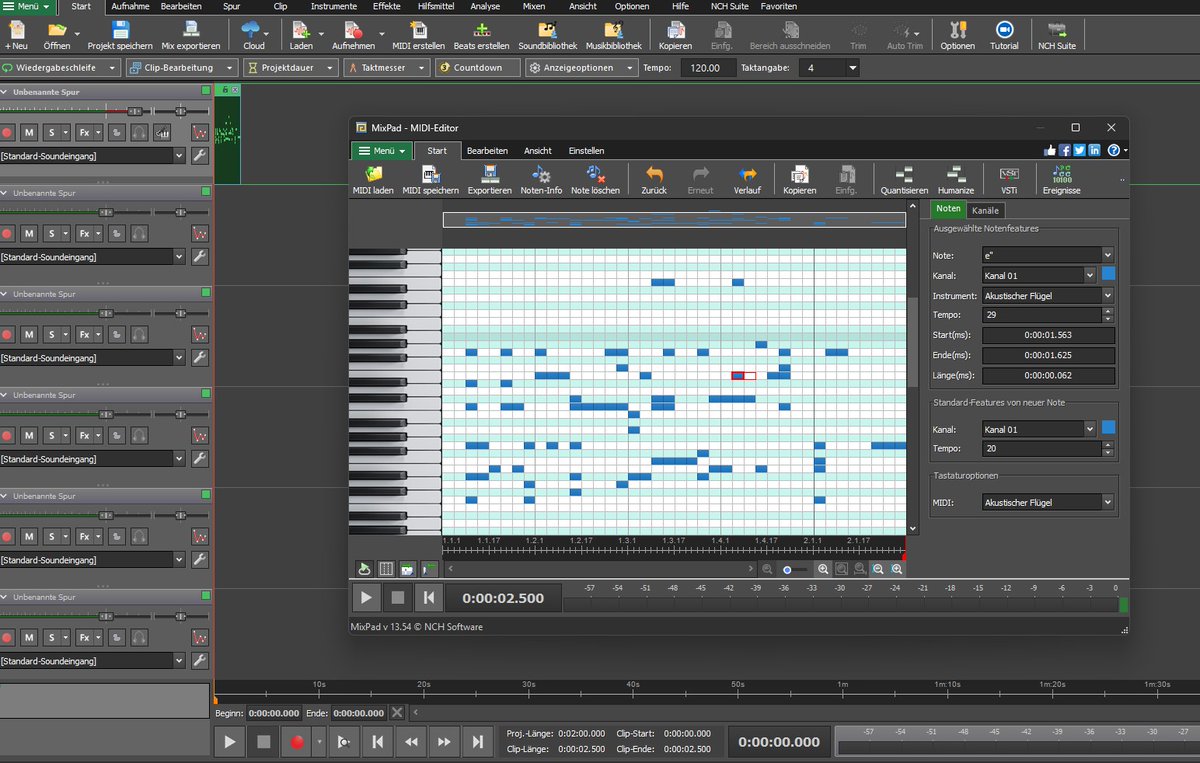Click the Zurück undo icon
Image resolution: width=1200 pixels, height=763 pixels.
pyautogui.click(x=654, y=180)
